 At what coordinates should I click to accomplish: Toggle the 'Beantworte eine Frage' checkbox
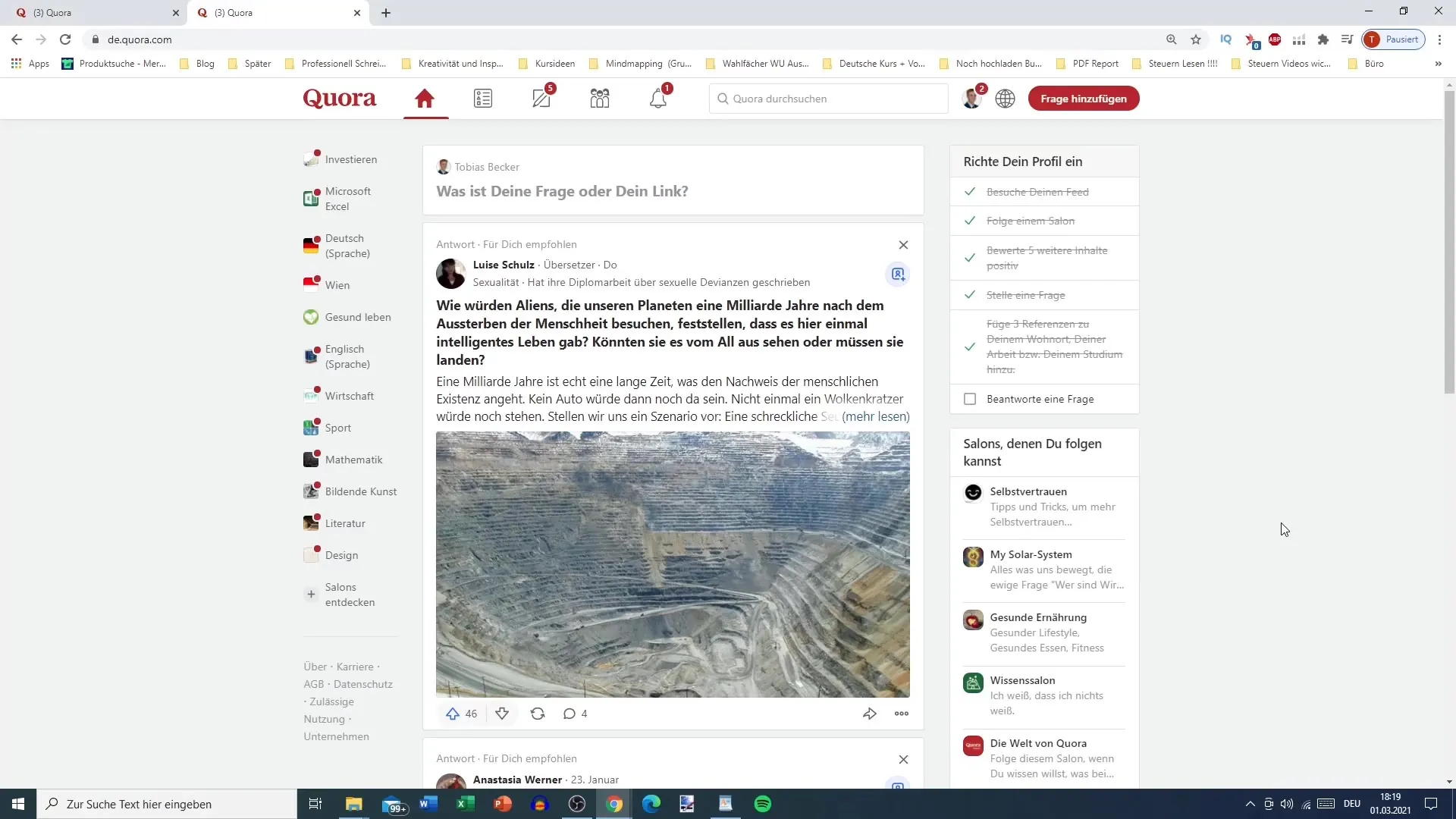click(969, 398)
